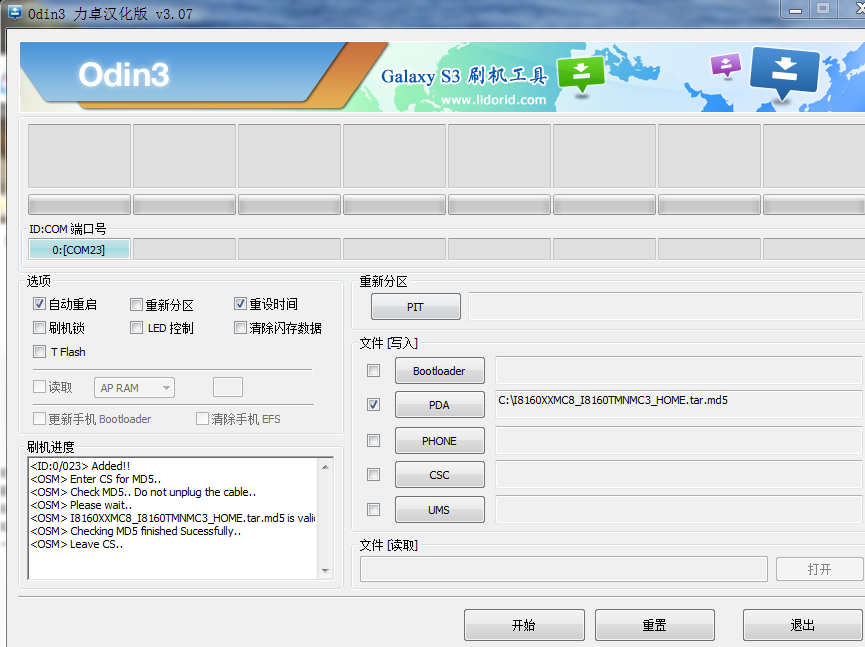Click the small field beside AP RAM

coord(228,387)
